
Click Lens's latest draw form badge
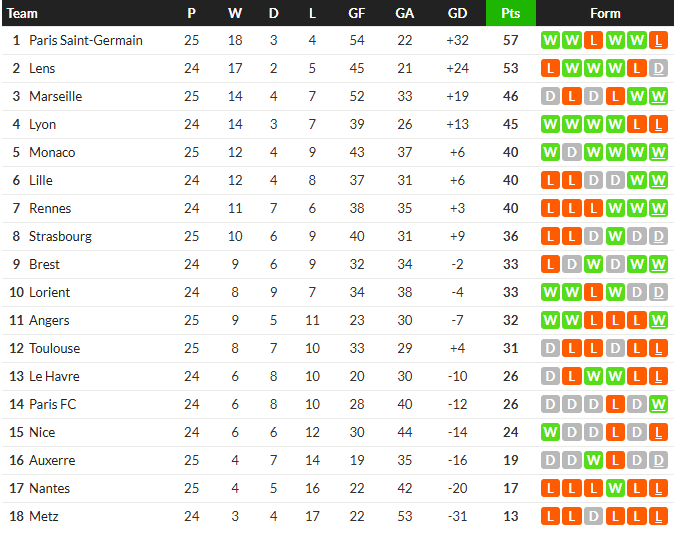click(x=658, y=68)
